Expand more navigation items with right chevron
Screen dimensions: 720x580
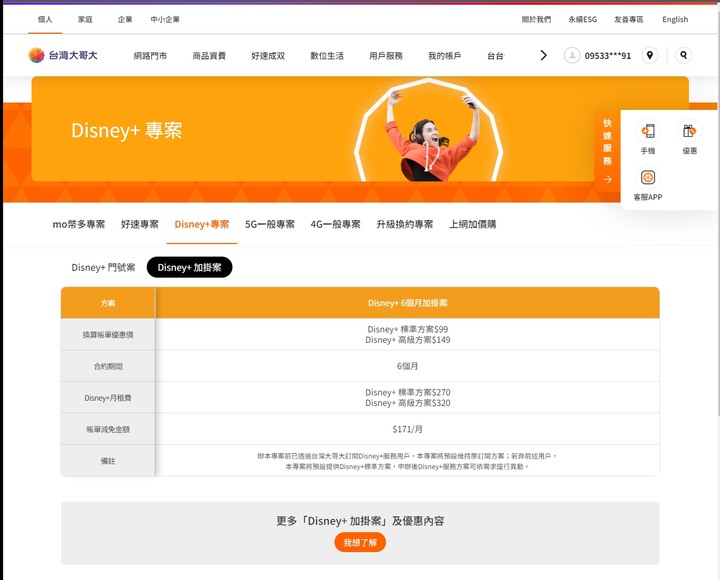point(543,56)
